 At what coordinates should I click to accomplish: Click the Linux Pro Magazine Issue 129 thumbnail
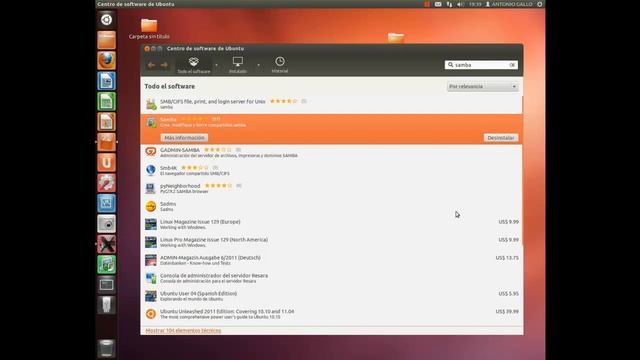click(x=151, y=242)
